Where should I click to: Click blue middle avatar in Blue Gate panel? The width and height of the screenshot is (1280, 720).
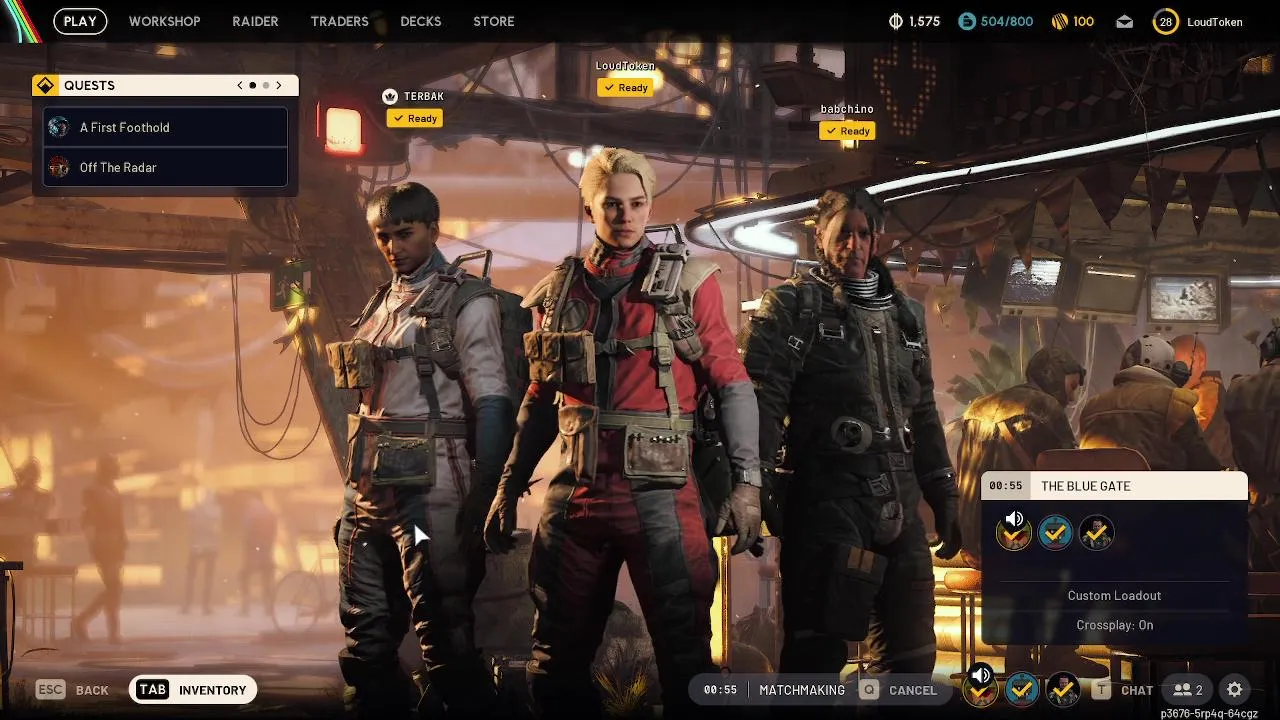point(1055,533)
